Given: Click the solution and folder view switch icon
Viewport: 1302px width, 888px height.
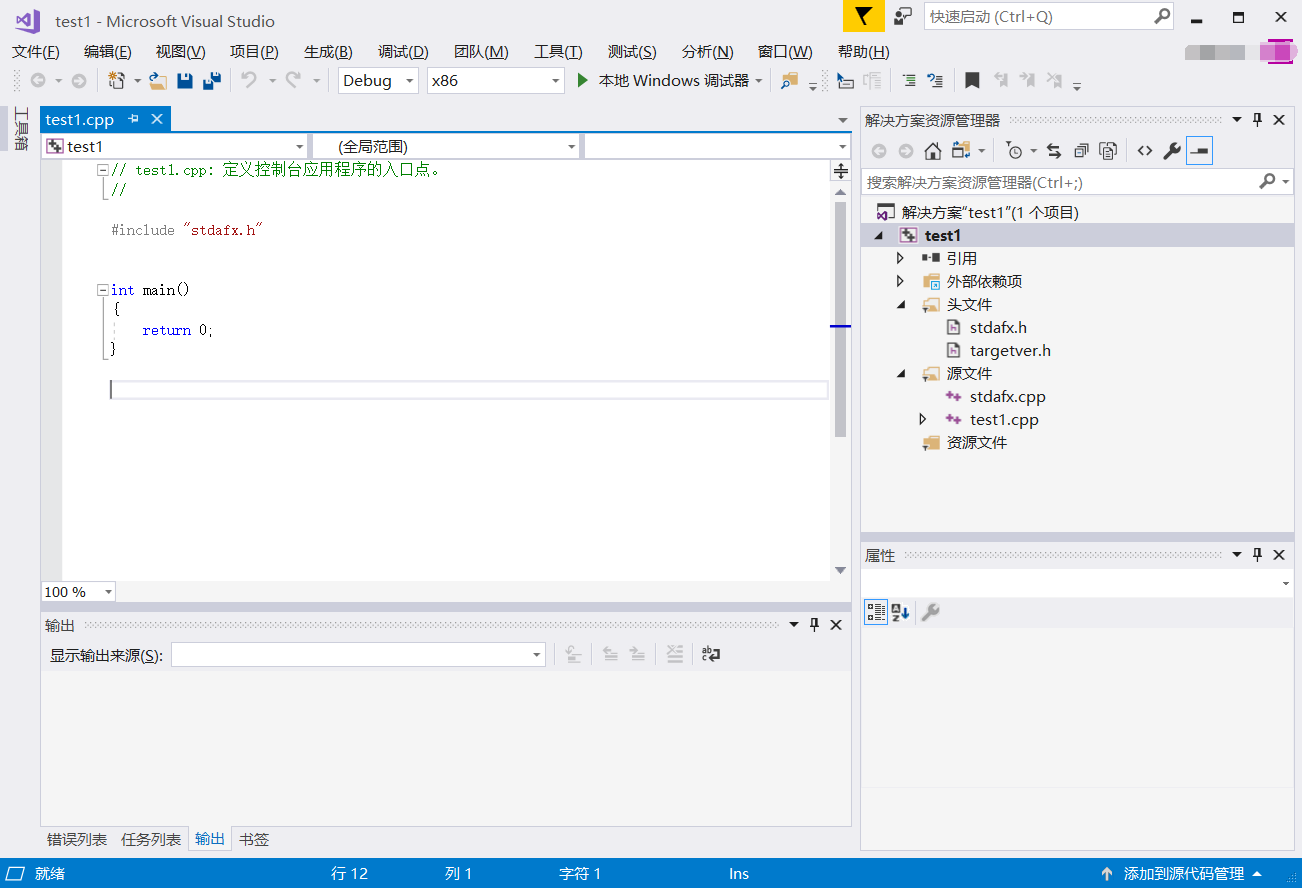Looking at the screenshot, I should (x=962, y=151).
